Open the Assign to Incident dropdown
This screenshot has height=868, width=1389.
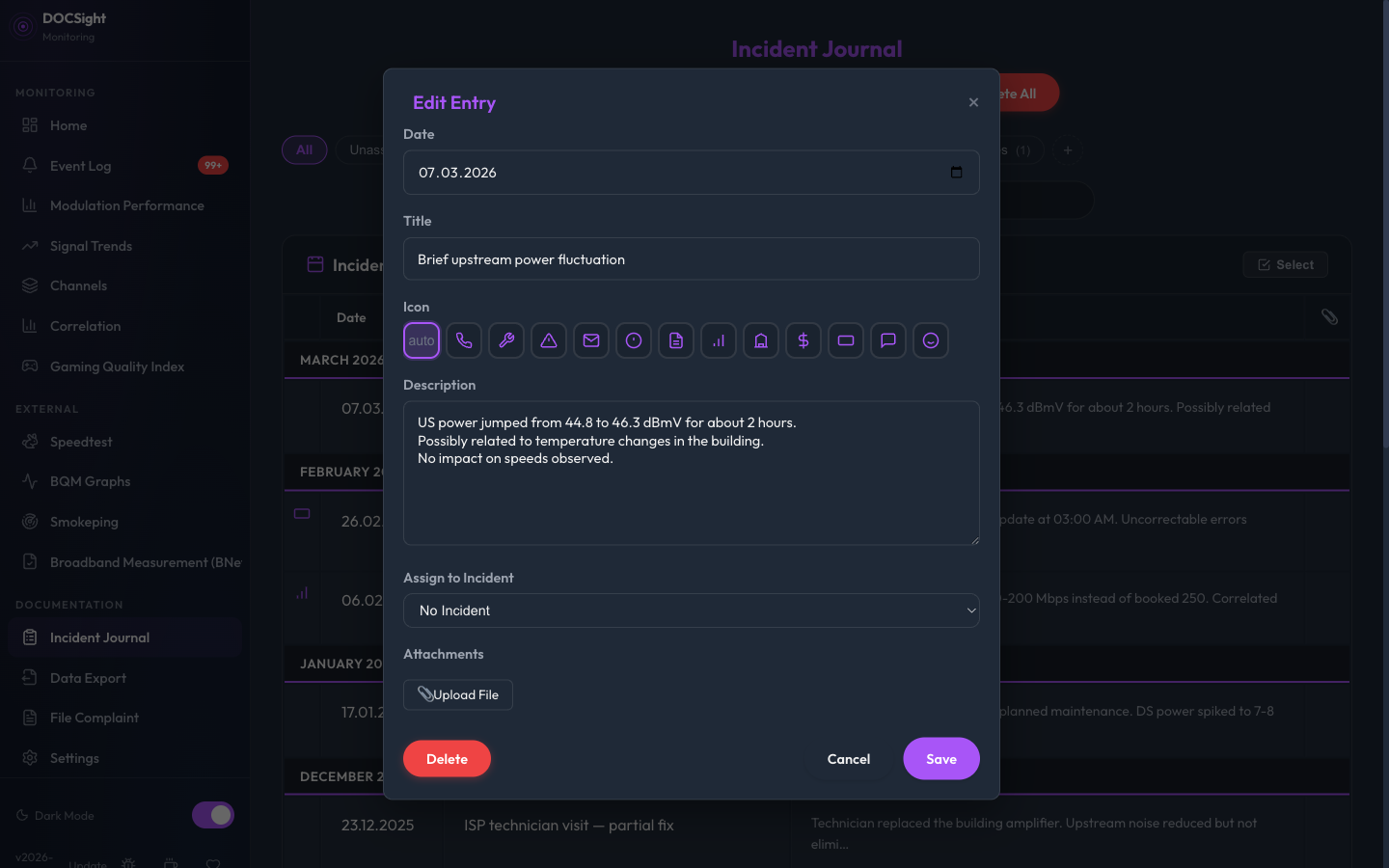[691, 610]
